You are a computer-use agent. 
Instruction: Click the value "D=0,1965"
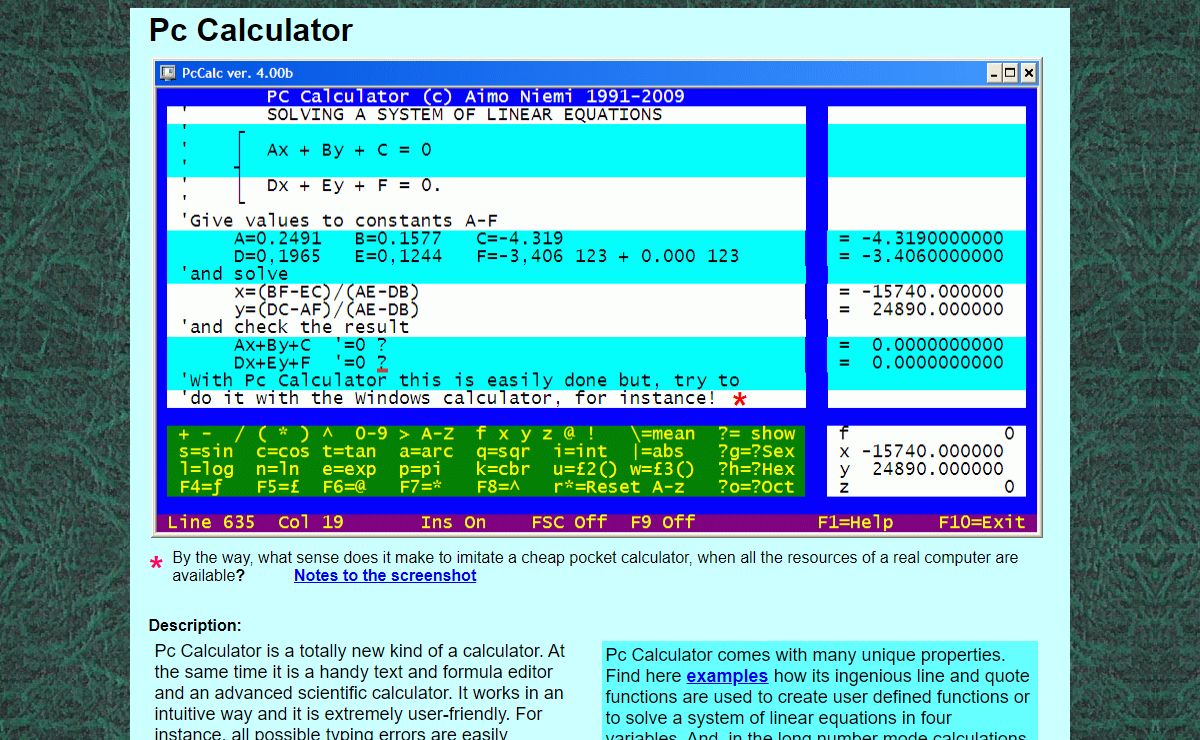tap(278, 257)
